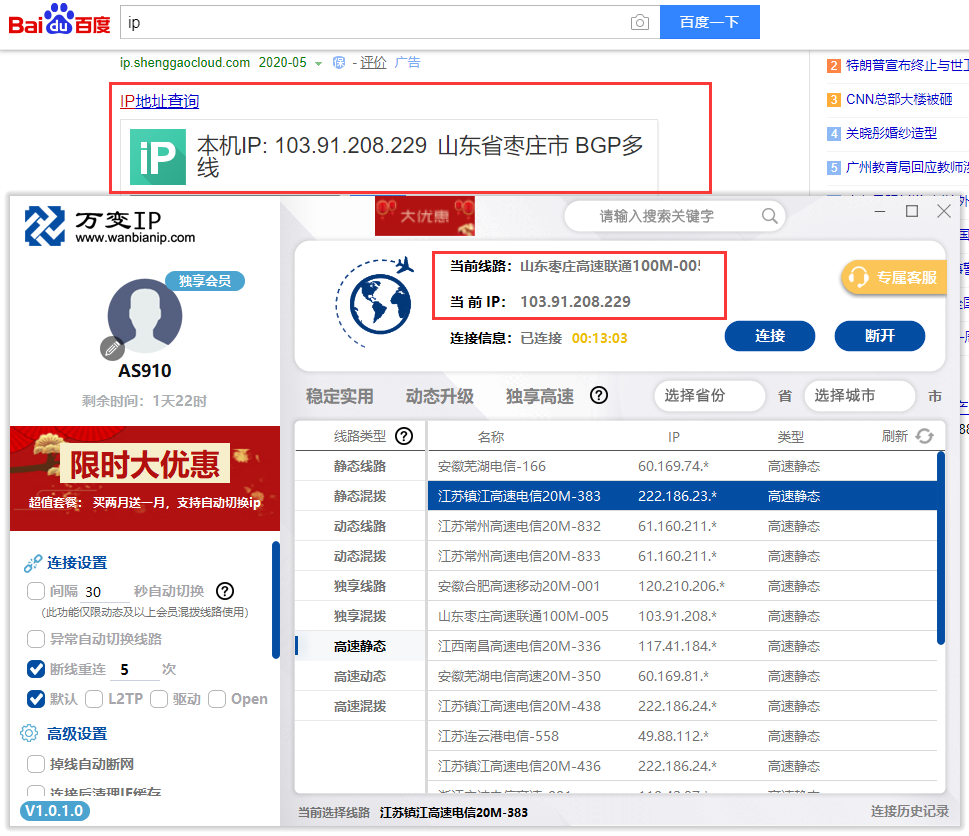The image size is (969, 836).
Task: Select 独享线路 line type
Action: (360, 586)
